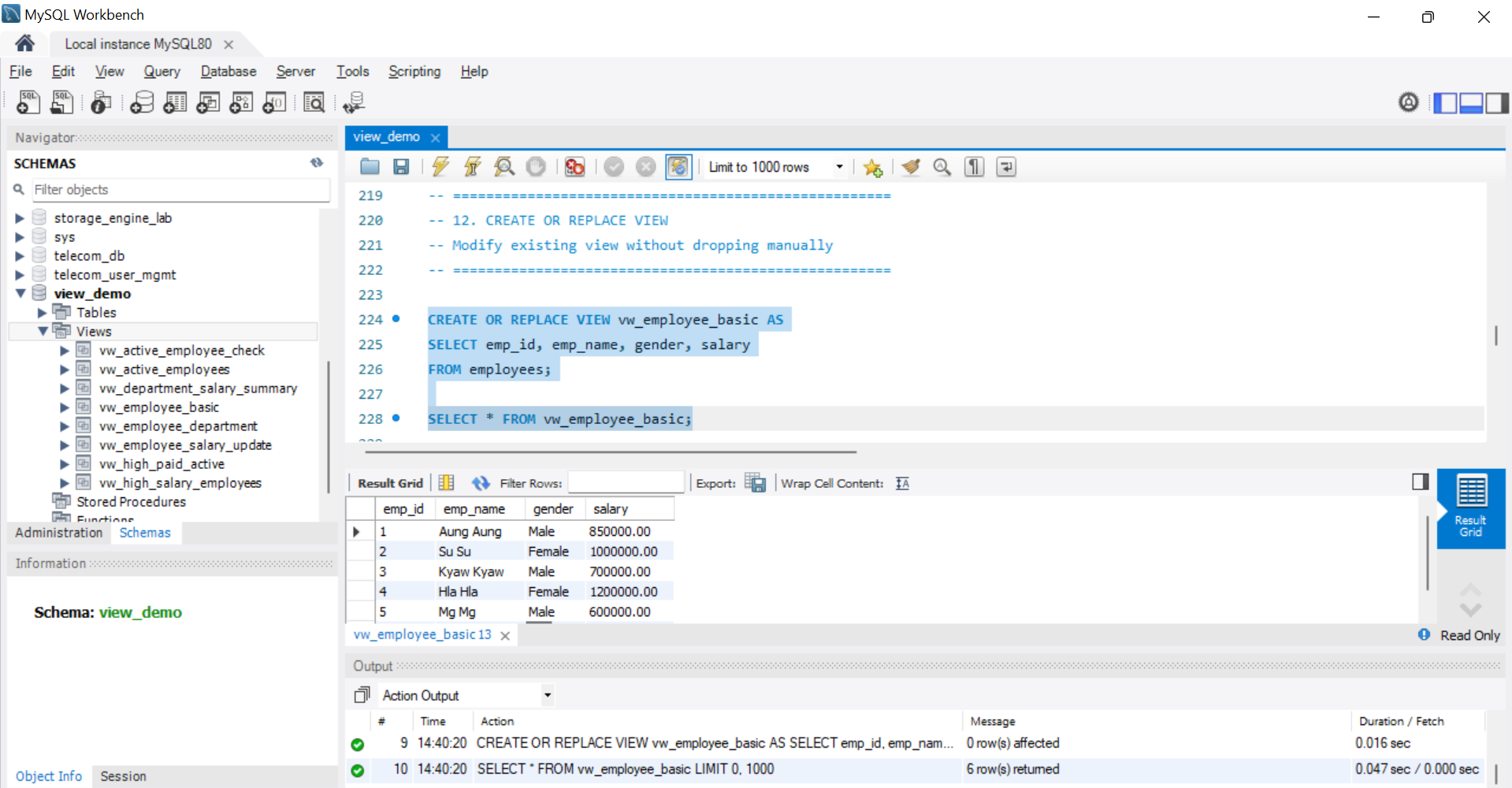Expand the vw_high_paid_active view

coord(65,464)
